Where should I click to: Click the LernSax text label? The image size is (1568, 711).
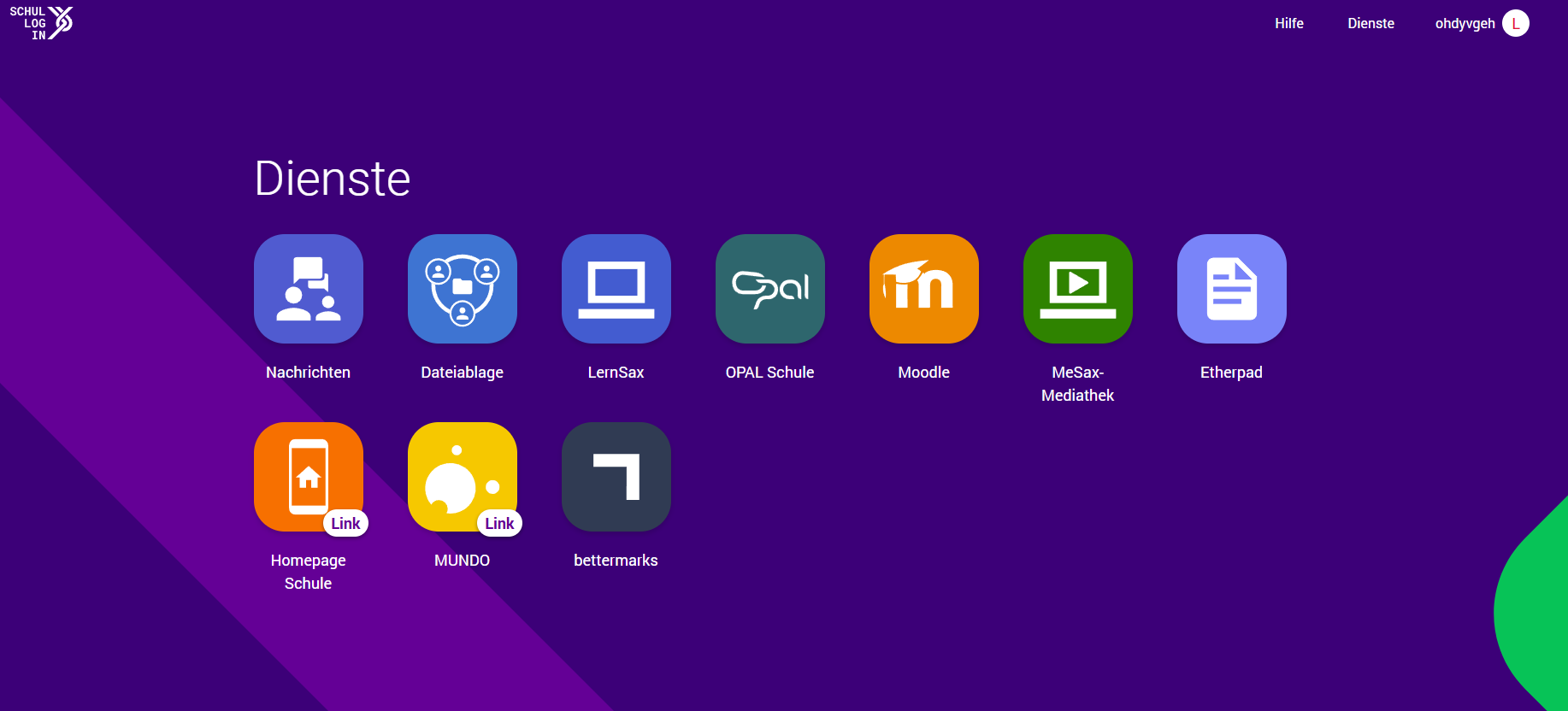616,373
